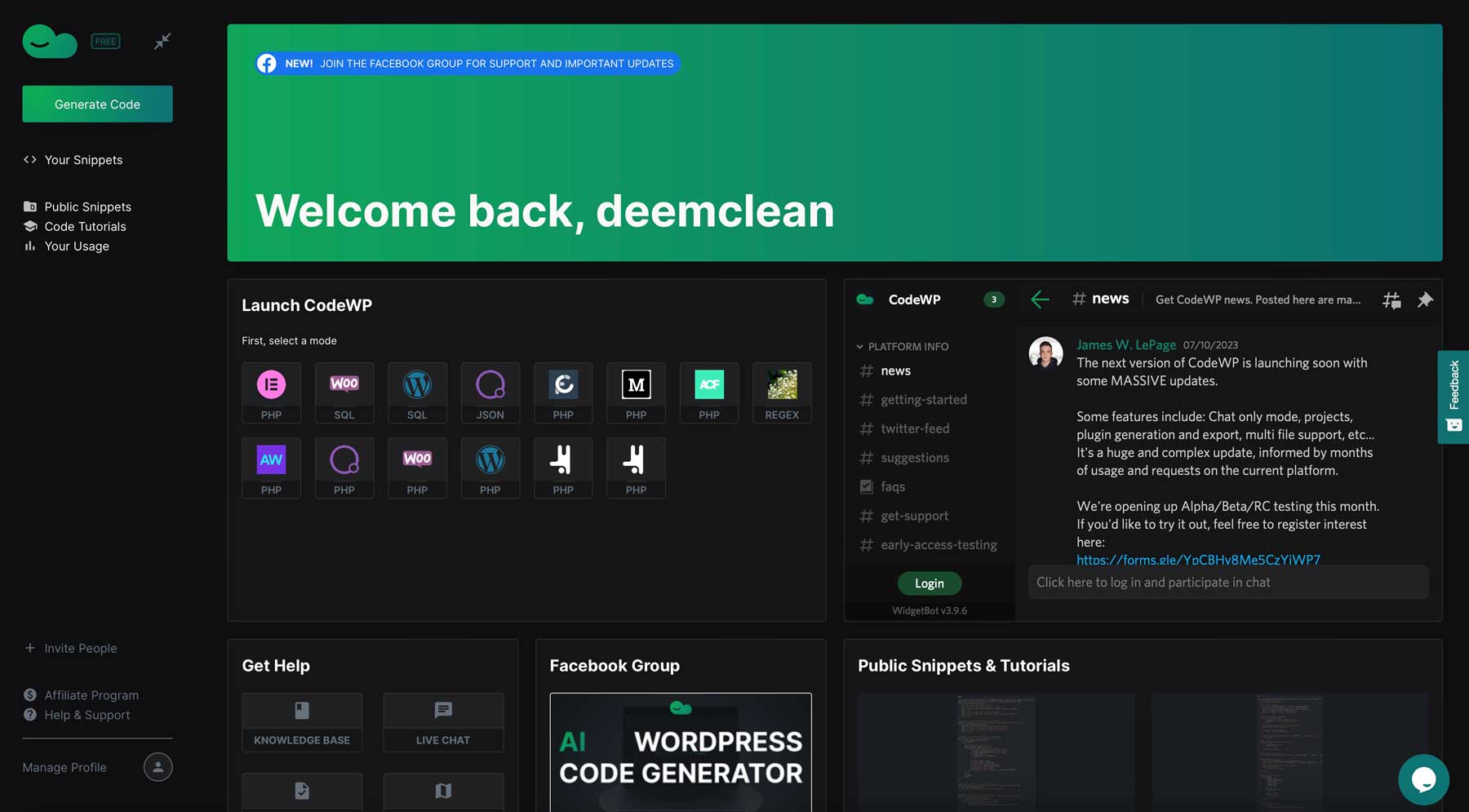Select the Elementor PHP mode

(271, 393)
